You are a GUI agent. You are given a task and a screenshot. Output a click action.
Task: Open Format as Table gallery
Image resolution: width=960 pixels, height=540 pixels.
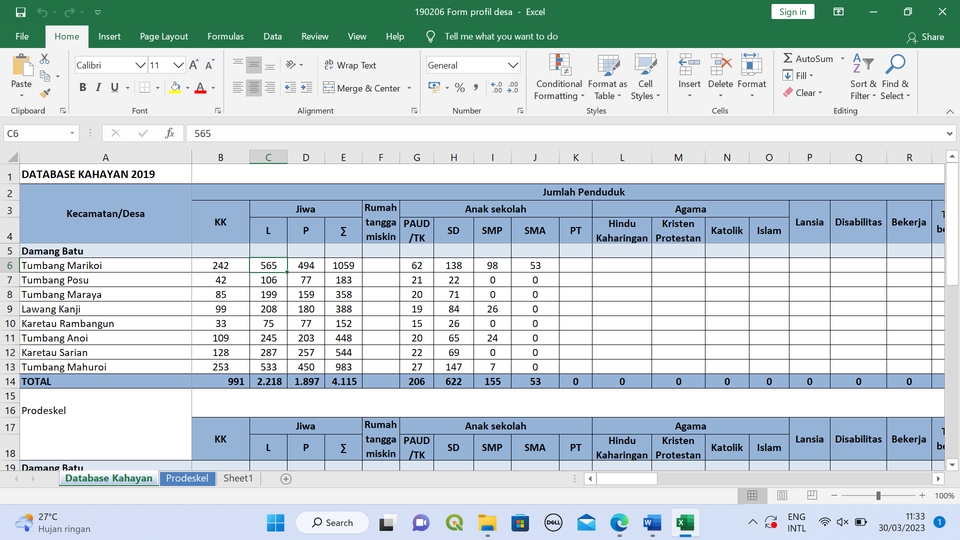(x=607, y=77)
